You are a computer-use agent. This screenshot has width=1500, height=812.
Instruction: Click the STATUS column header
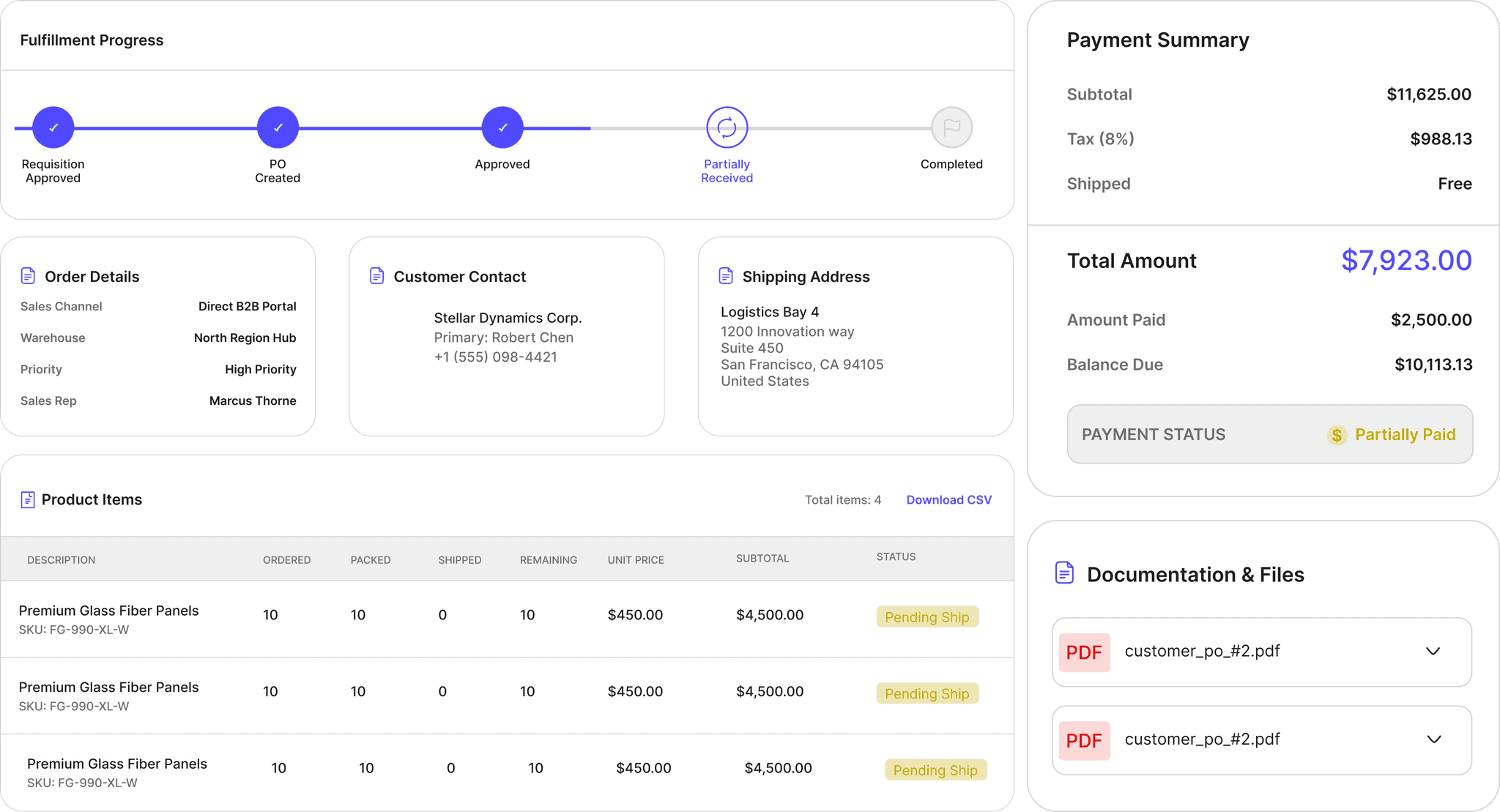896,557
